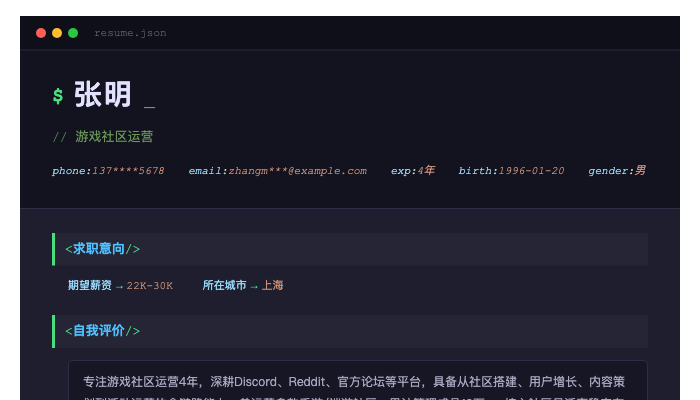Image resolution: width=700 pixels, height=400 pixels.
Task: Click the 自我评价 section header
Action: click(x=350, y=331)
